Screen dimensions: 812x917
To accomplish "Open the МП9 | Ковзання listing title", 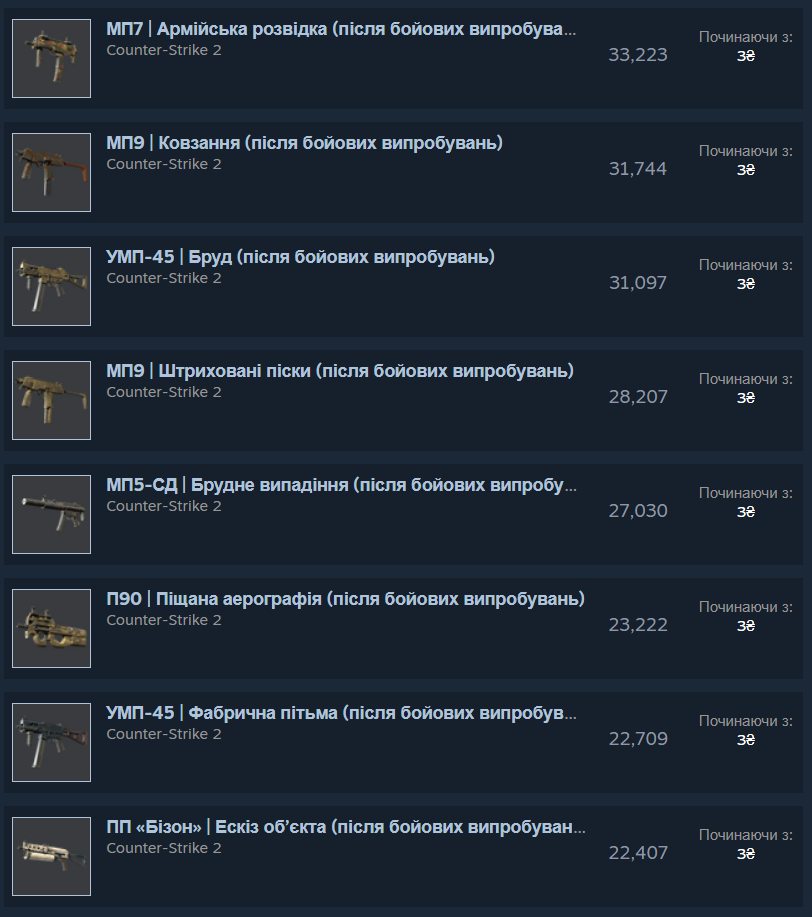I will pos(304,143).
